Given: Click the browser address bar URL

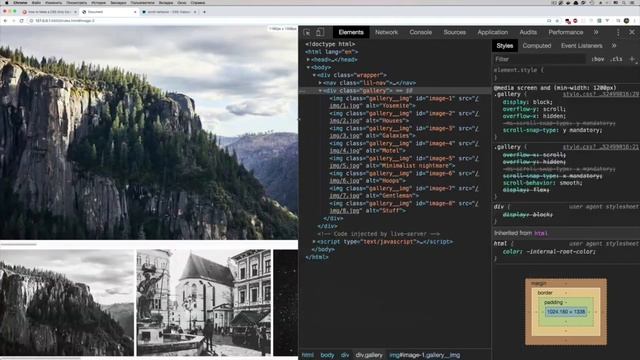Looking at the screenshot, I should 64,20.
